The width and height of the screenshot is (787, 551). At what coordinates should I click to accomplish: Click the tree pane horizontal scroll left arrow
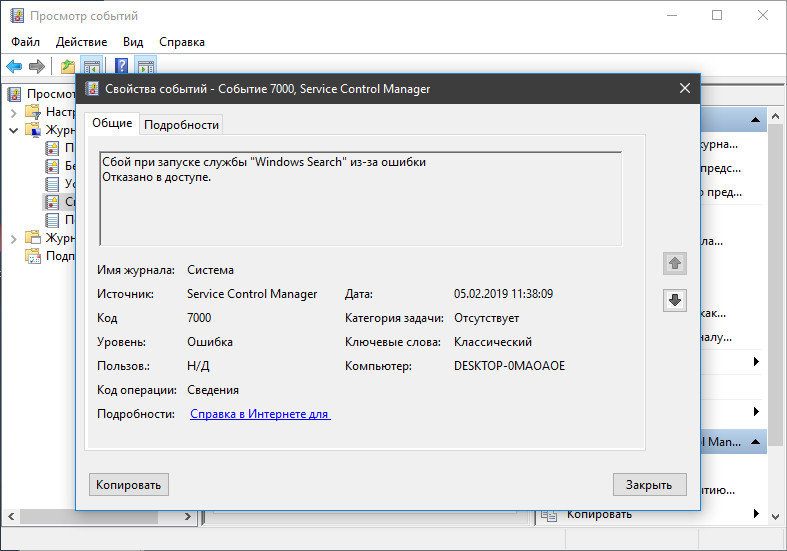(11, 516)
